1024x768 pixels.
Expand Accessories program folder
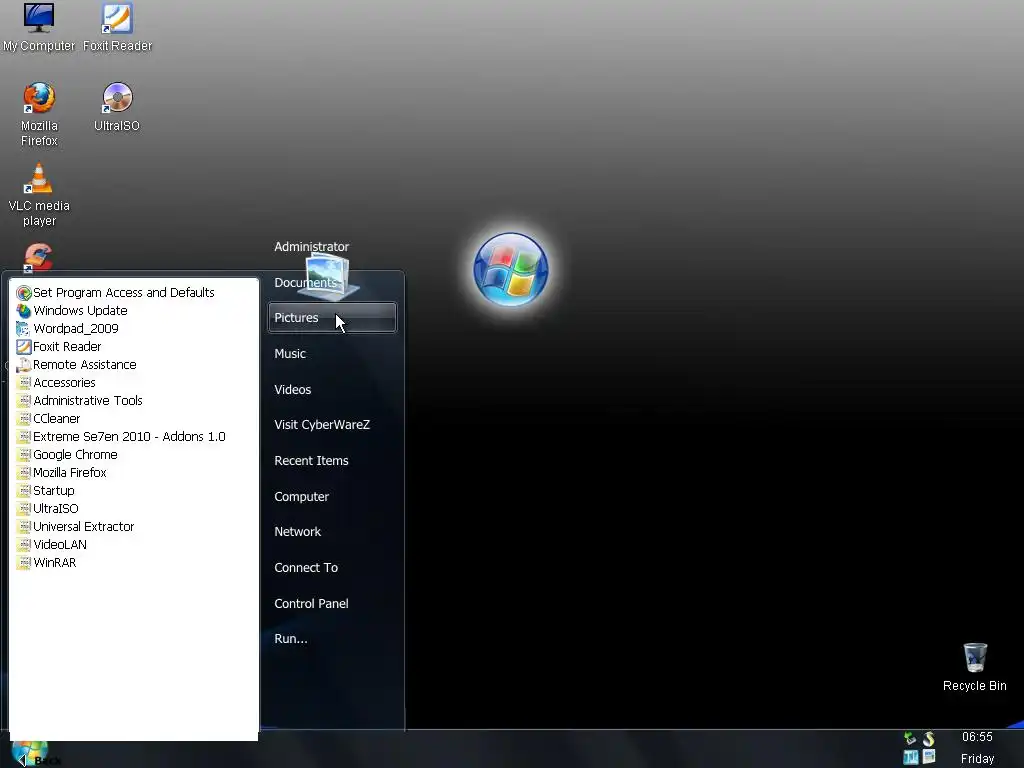pos(56,383)
